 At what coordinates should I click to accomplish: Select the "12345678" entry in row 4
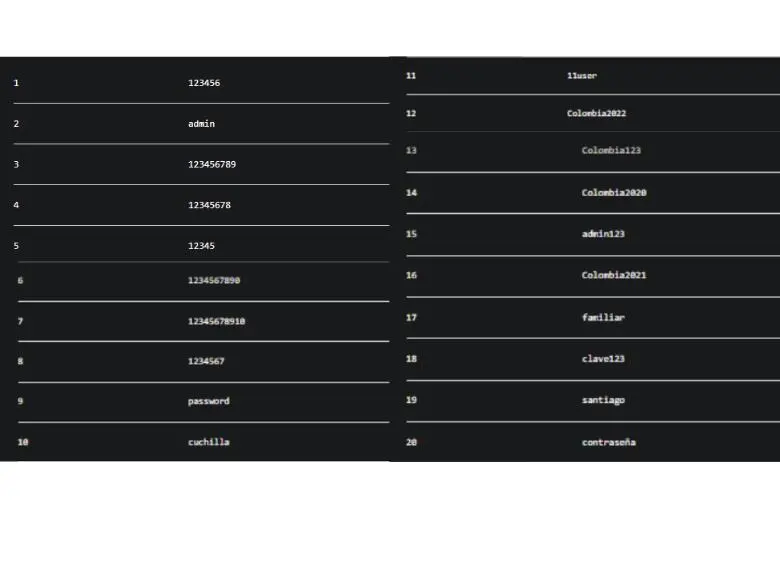pos(209,205)
